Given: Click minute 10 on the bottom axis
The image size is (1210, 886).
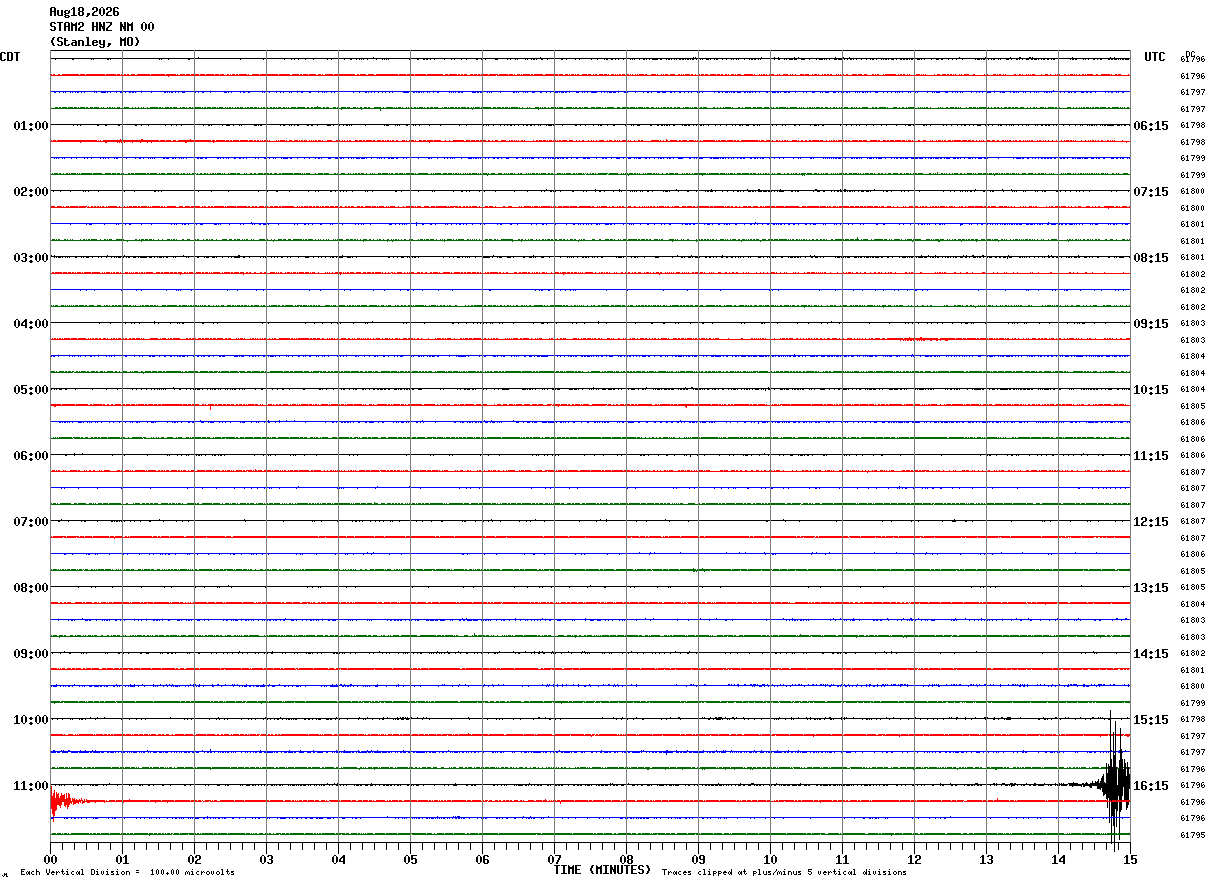Looking at the screenshot, I should click(770, 860).
